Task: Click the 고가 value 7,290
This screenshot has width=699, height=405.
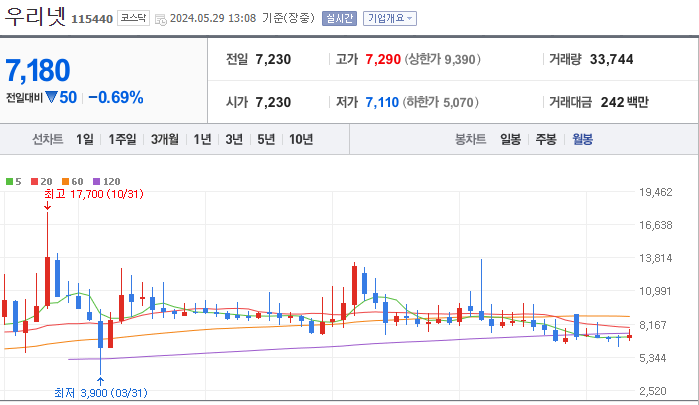Action: tap(383, 59)
